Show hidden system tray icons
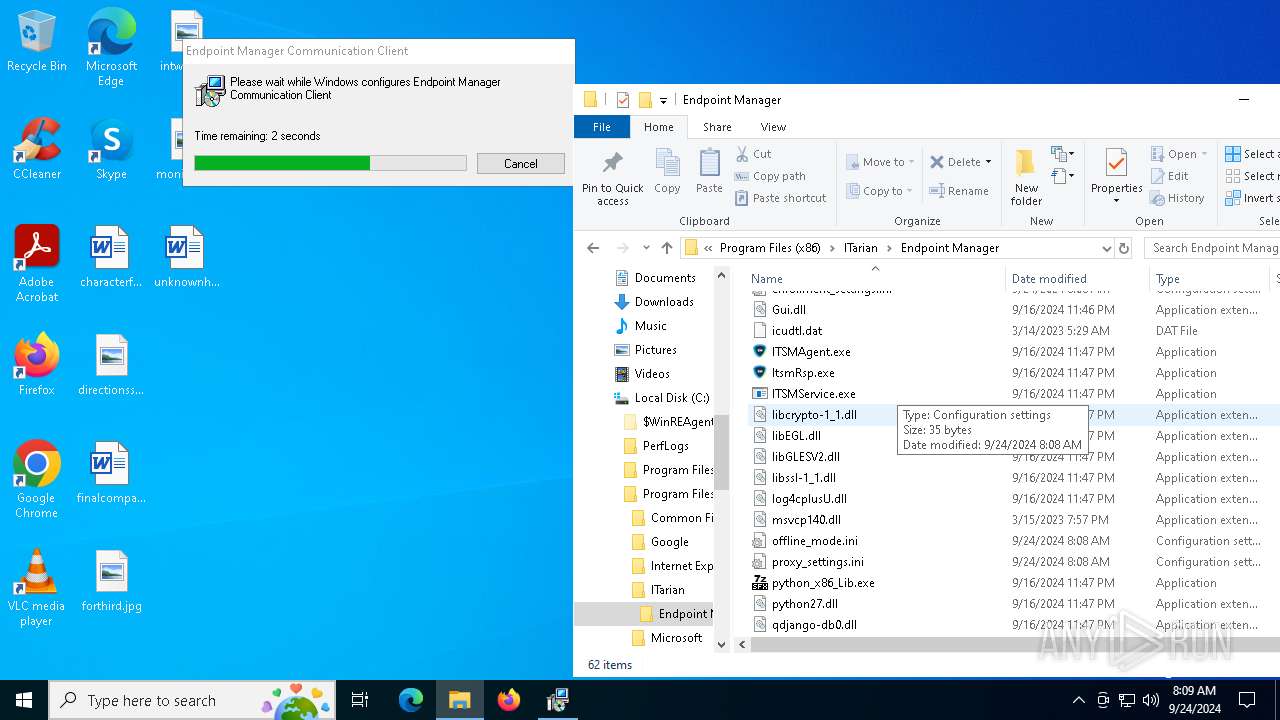Screen dimensions: 1280x720 pyautogui.click(x=1078, y=700)
